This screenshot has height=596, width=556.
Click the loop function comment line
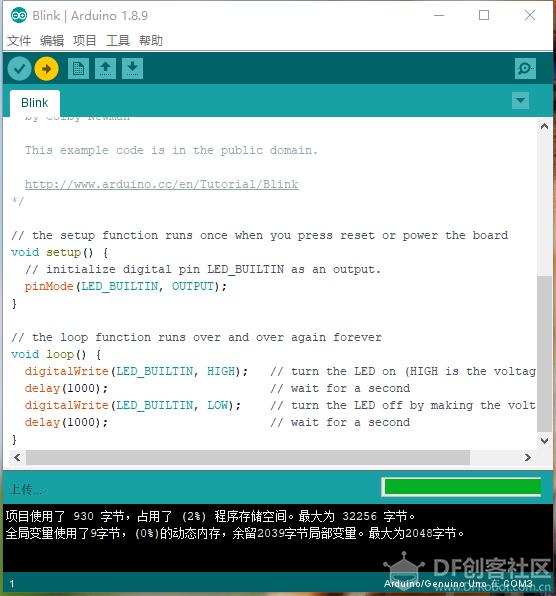pos(196,338)
